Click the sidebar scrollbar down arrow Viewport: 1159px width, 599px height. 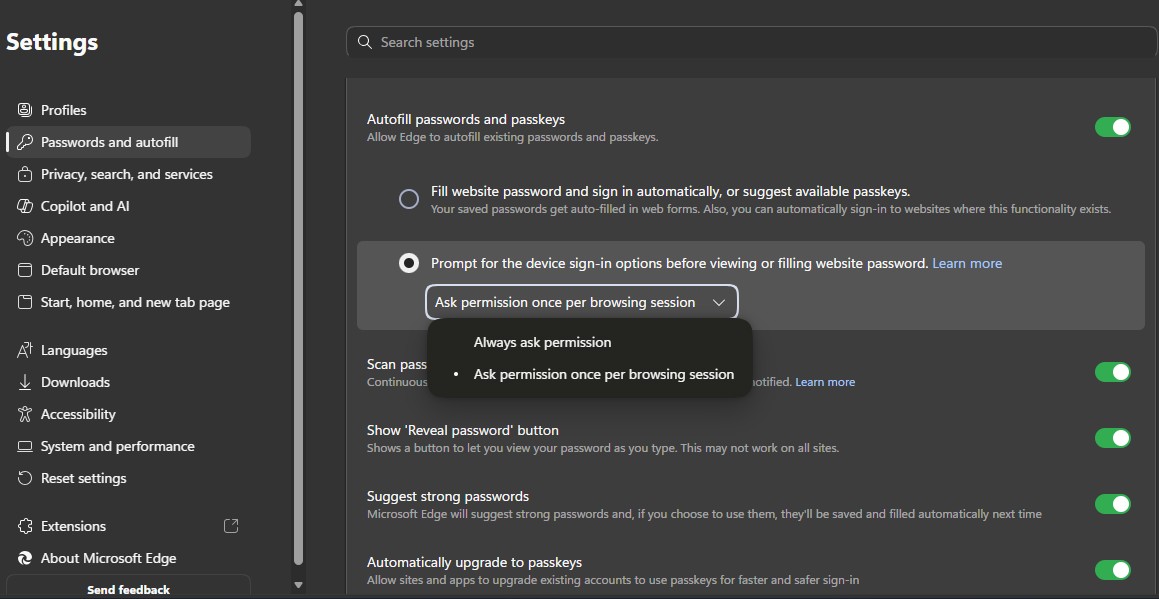(298, 585)
